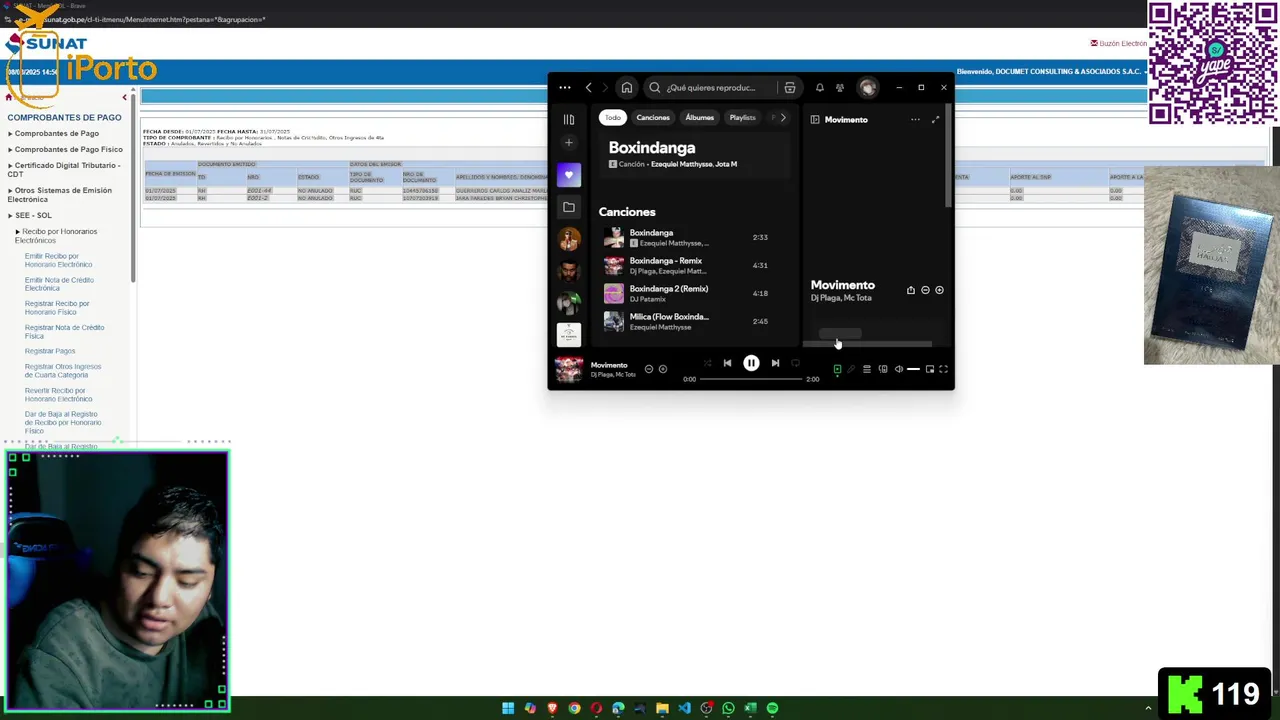Add Movimento to library in panel
This screenshot has width=1280, height=720.
(939, 290)
